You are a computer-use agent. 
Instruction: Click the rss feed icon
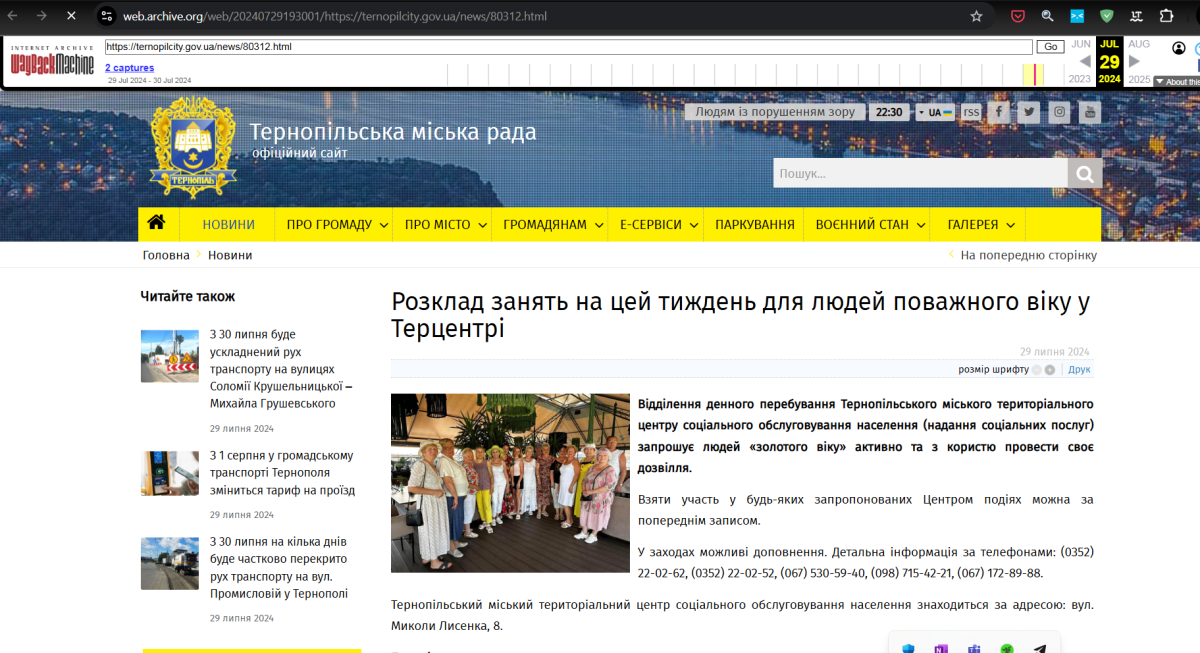971,112
